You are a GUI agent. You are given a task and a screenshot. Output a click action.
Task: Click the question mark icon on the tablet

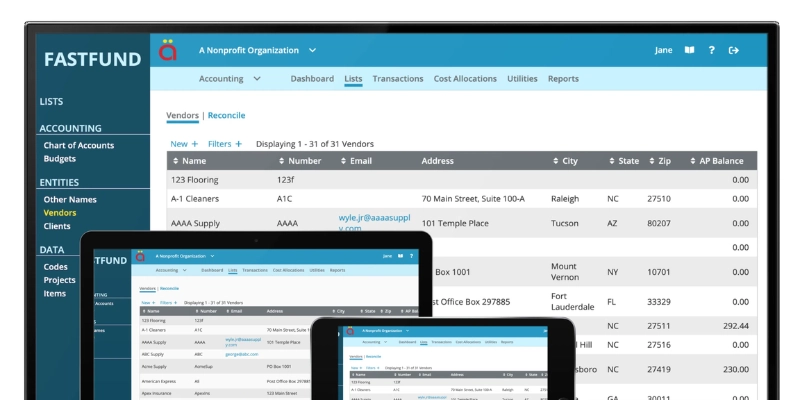click(x=411, y=256)
